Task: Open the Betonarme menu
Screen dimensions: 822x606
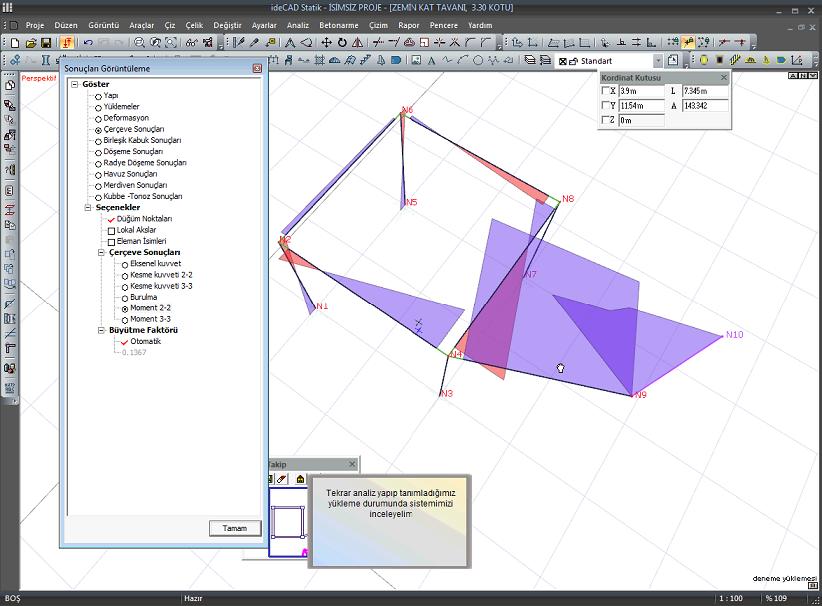Action: pos(339,25)
